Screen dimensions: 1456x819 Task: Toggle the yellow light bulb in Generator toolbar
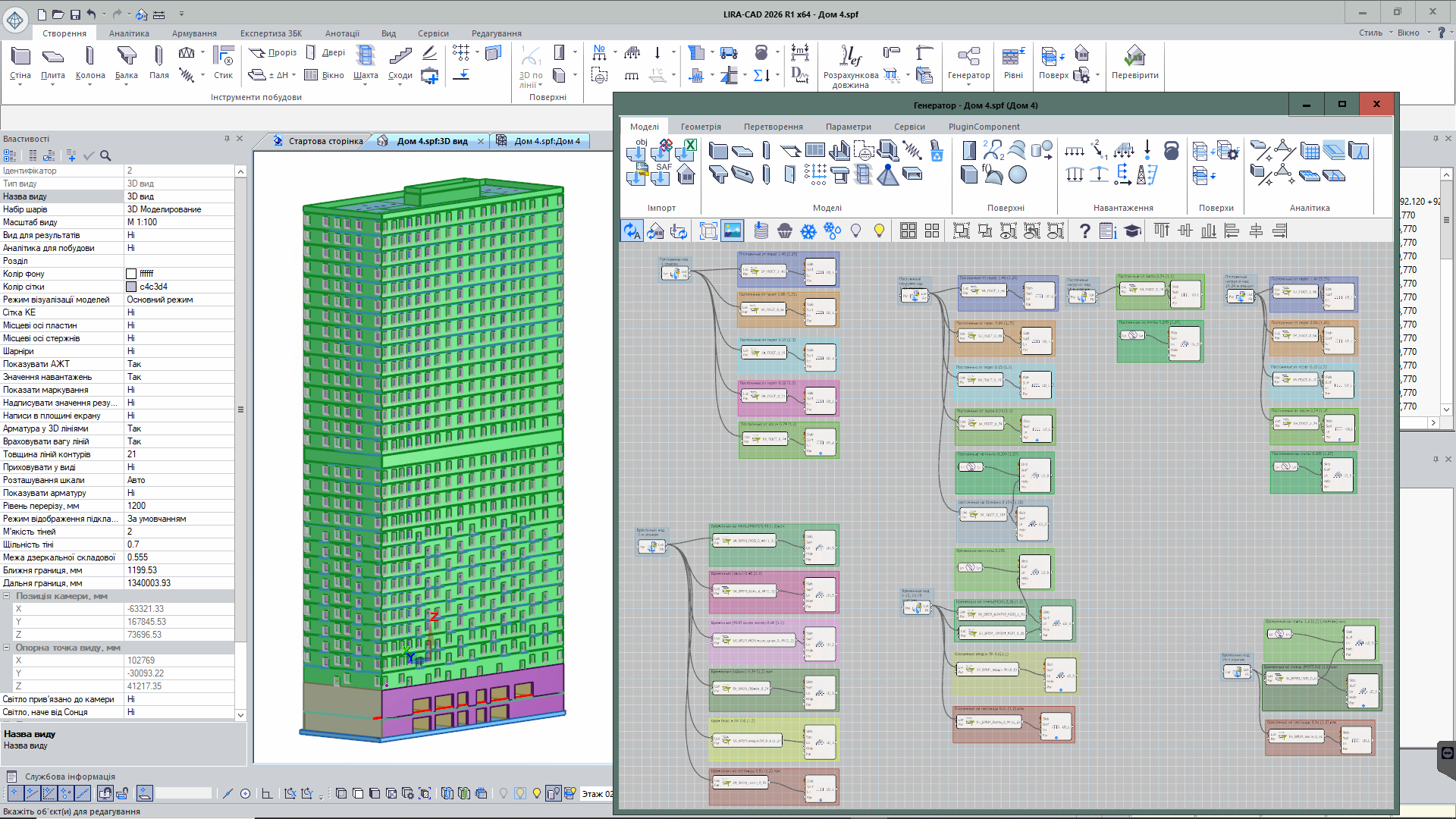click(x=879, y=231)
